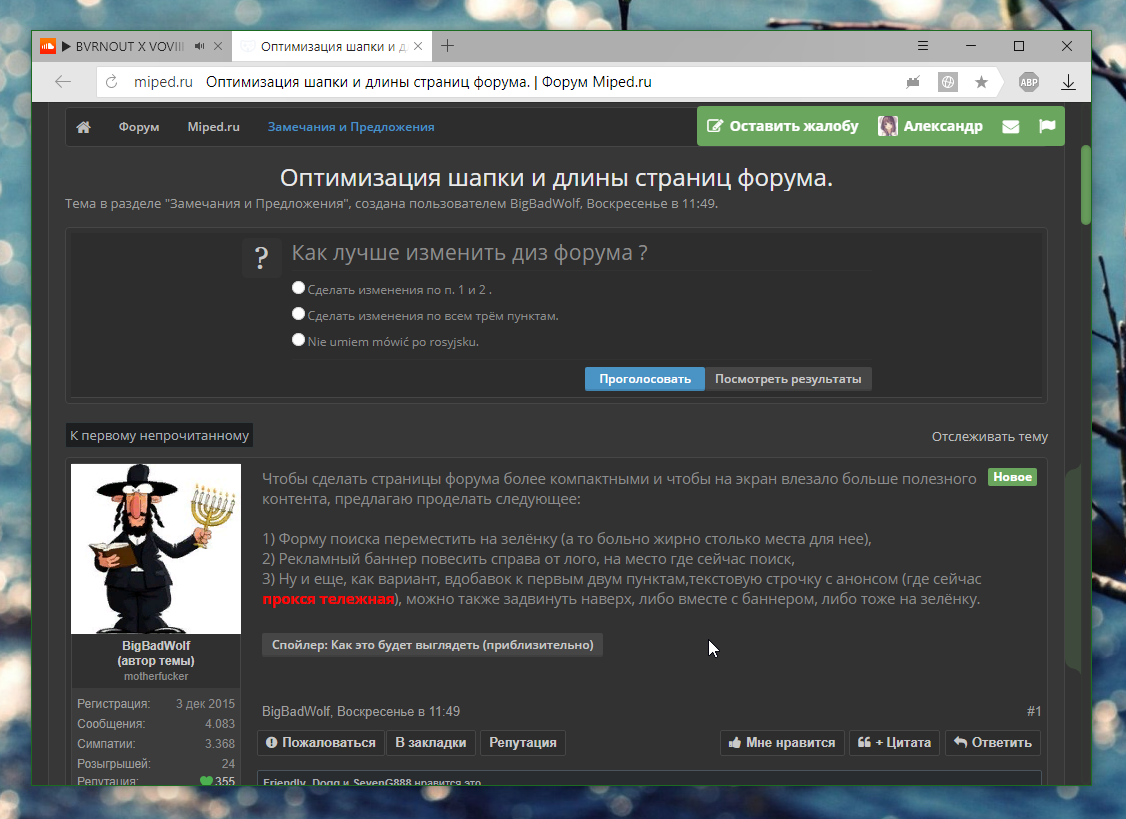Expand the spoiler 'Как это будет выглядеть'

432,644
